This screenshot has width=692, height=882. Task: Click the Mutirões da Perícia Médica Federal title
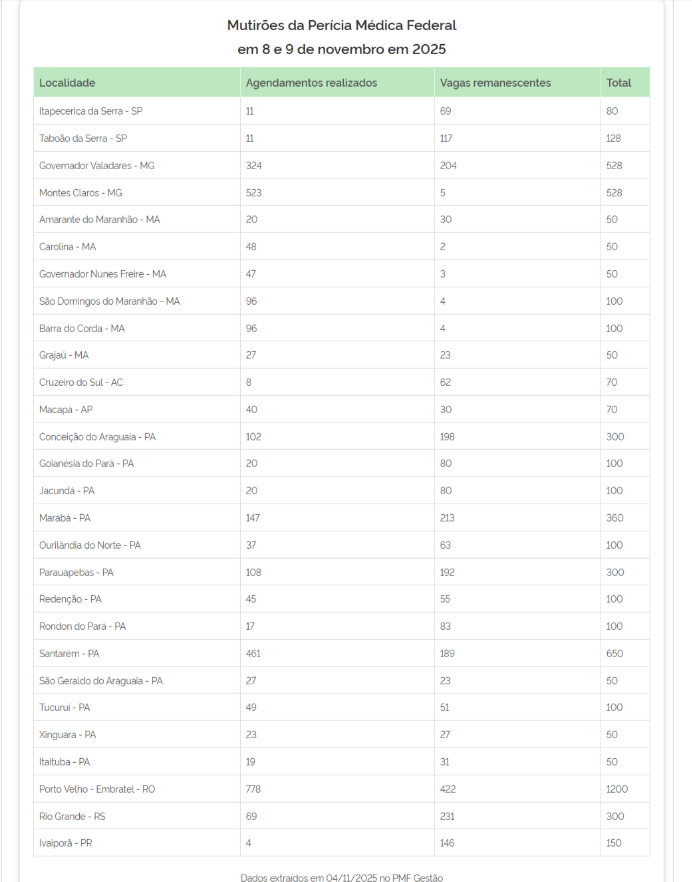click(341, 25)
